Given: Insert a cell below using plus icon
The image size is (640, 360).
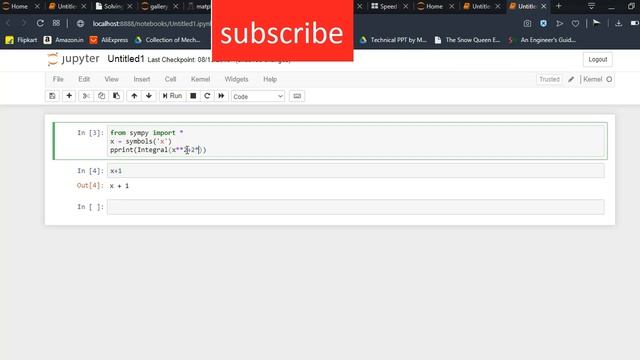Looking at the screenshot, I should coord(69,96).
